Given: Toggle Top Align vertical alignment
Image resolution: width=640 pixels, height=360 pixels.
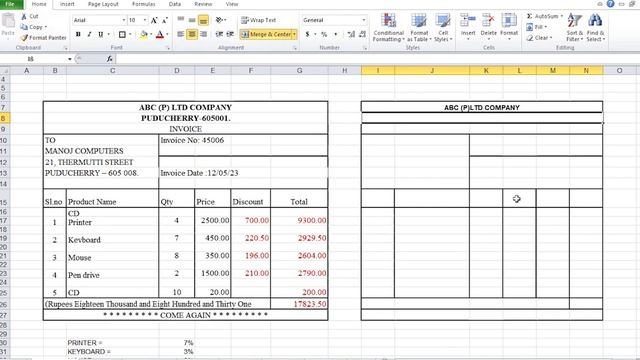Looking at the screenshot, I should point(181,20).
